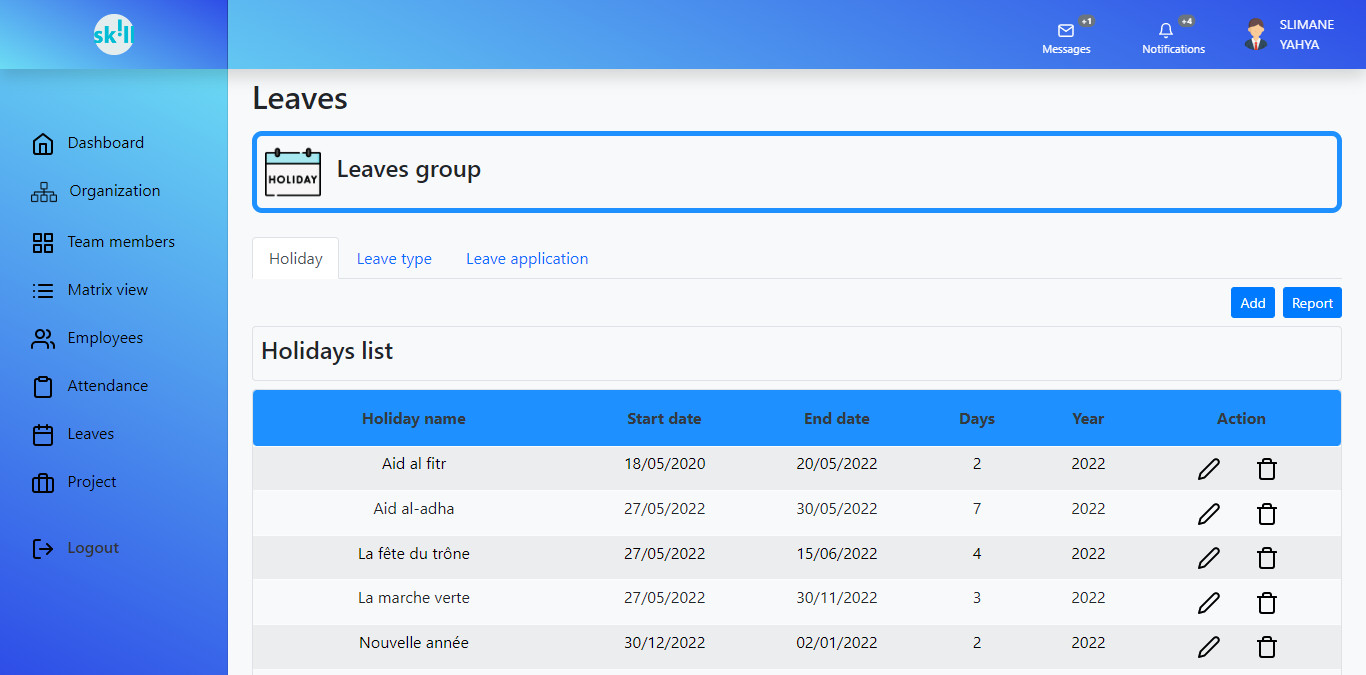Viewport: 1366px width, 675px height.
Task: Select the Holiday tab
Action: pos(295,259)
